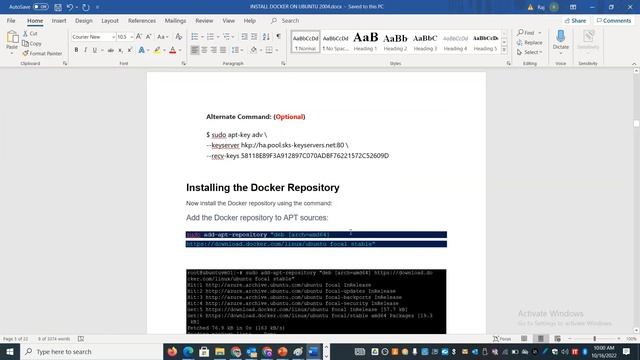Click the Undo arrow icon
640x360 pixels.
tap(70, 7)
